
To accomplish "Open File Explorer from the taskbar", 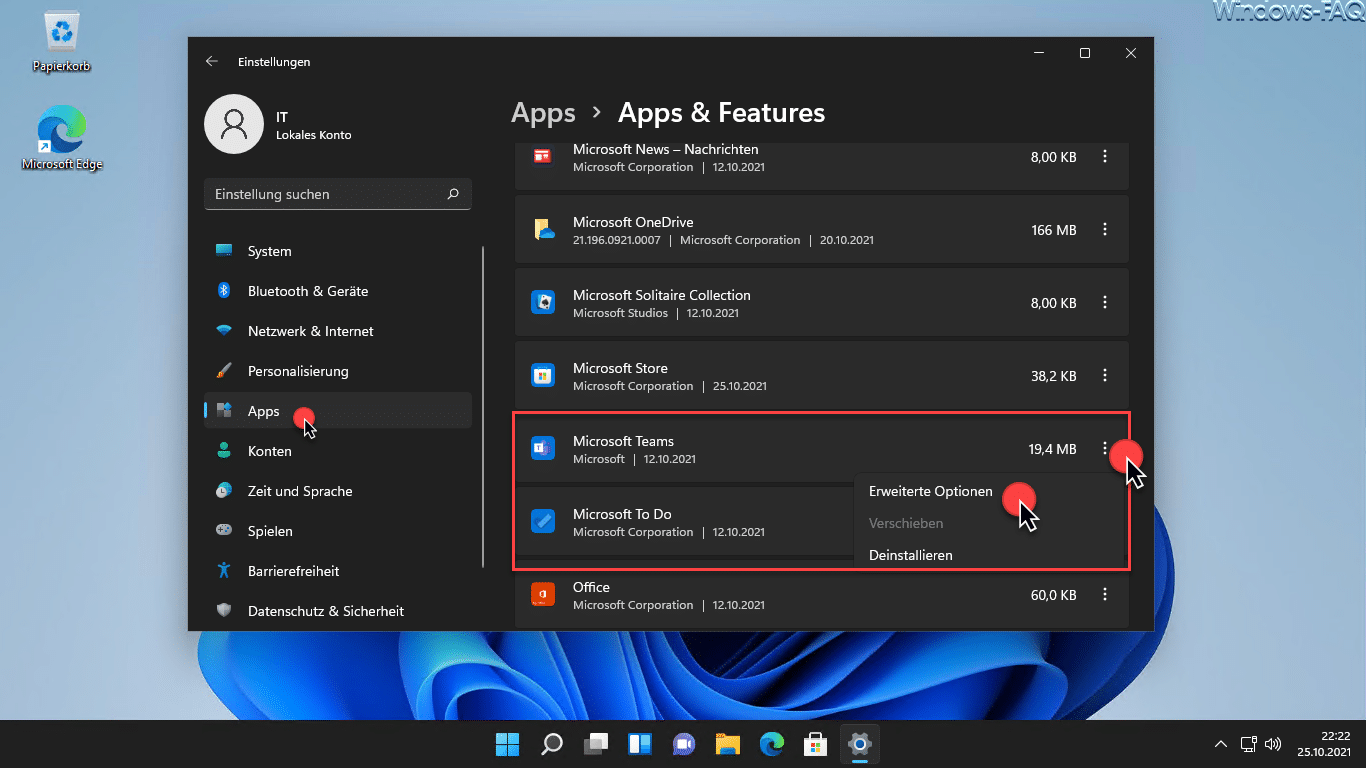I will pos(727,744).
